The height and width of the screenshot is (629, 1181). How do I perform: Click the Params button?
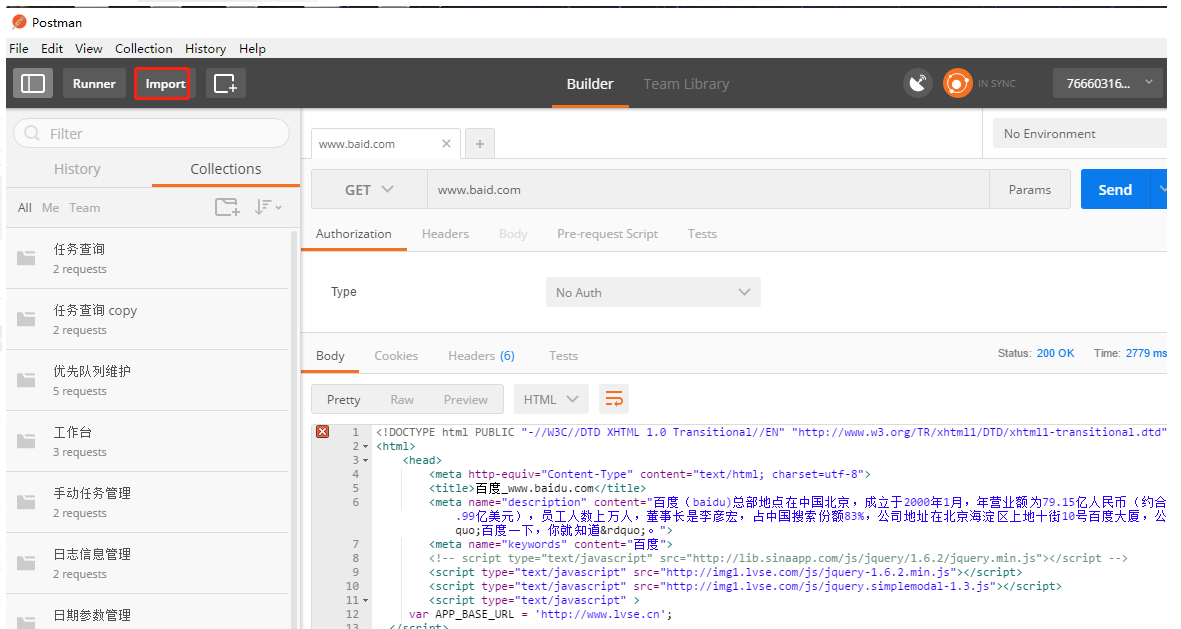[1030, 189]
